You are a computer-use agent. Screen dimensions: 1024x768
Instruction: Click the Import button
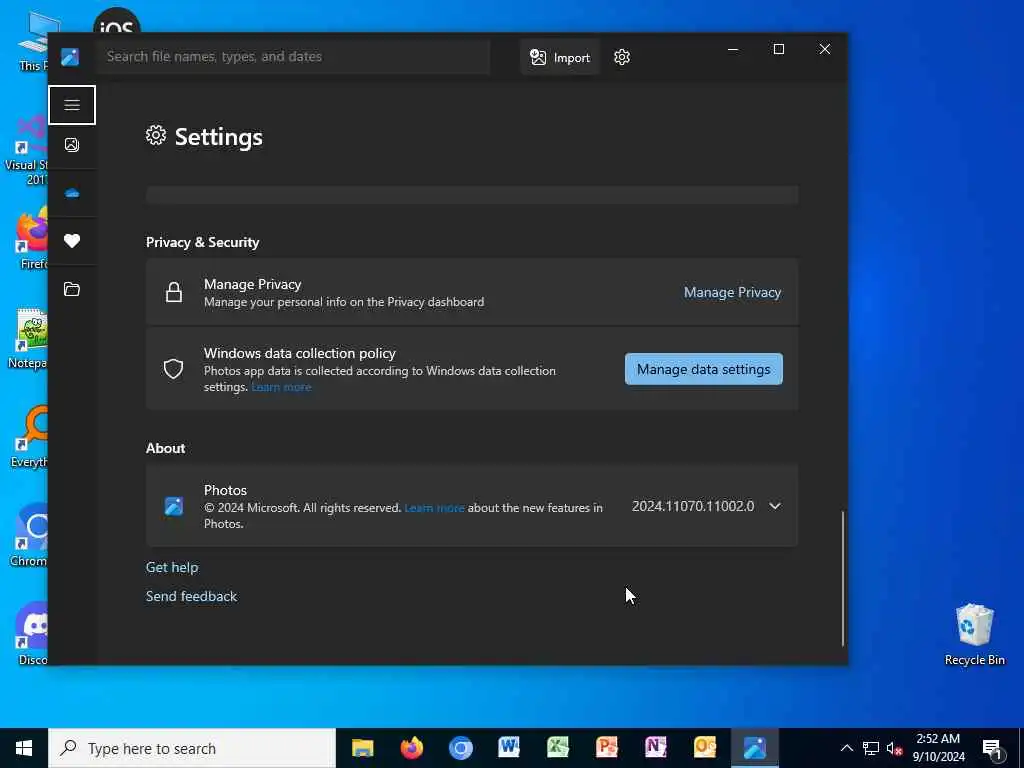tap(560, 57)
